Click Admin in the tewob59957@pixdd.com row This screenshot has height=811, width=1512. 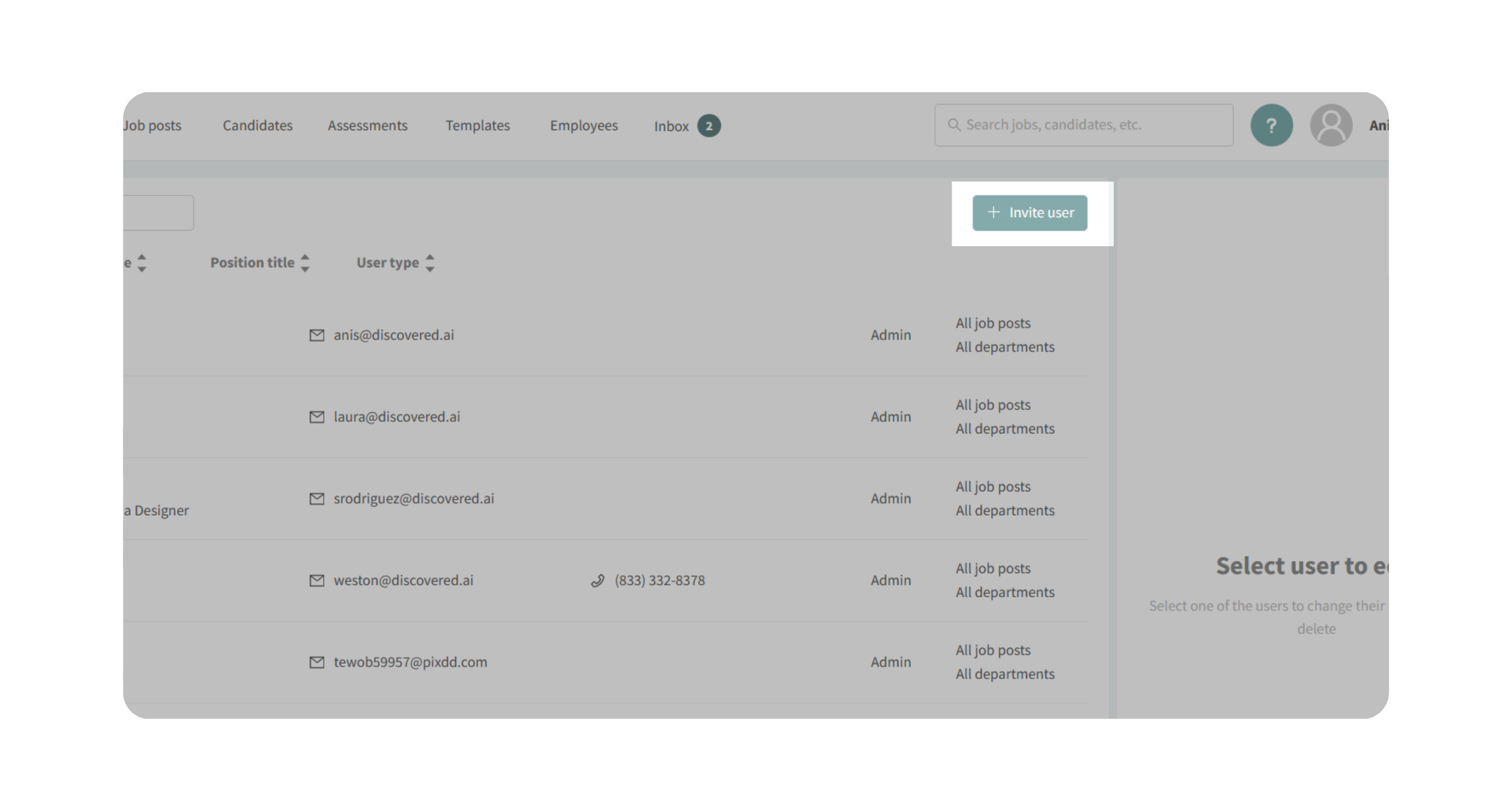(891, 662)
